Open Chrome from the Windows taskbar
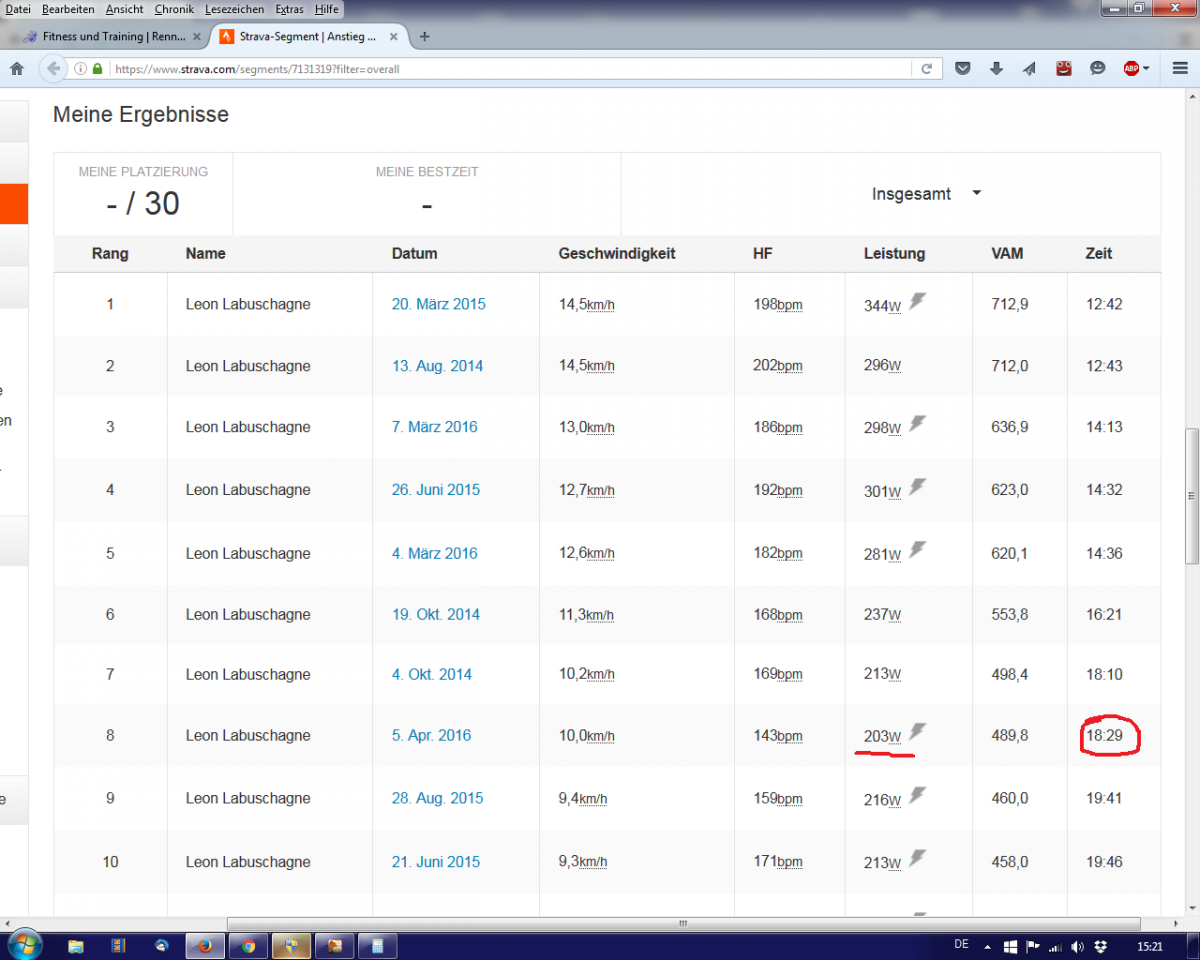 coord(248,945)
